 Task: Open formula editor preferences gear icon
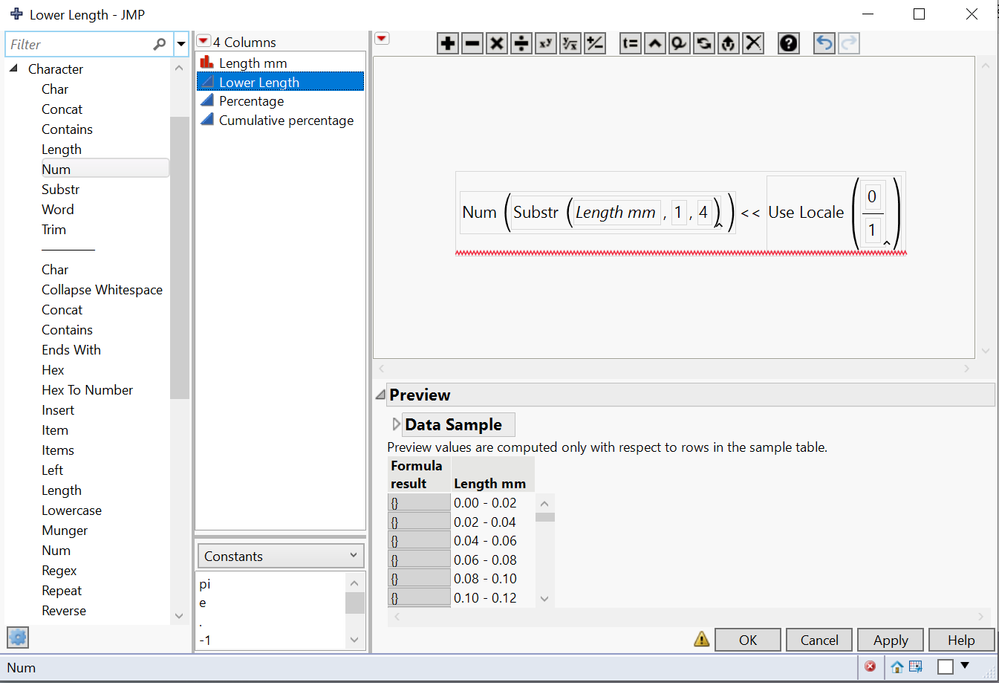pos(18,637)
